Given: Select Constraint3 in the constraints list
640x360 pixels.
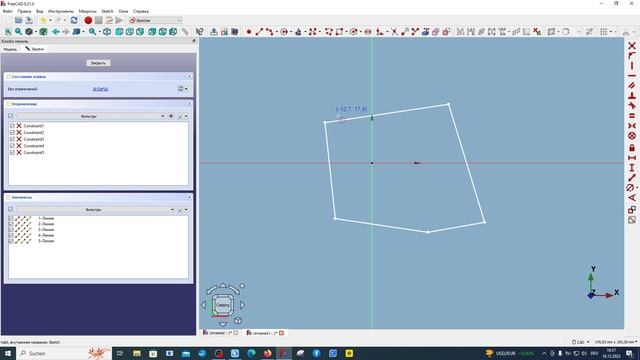Looking at the screenshot, I should tap(34, 139).
